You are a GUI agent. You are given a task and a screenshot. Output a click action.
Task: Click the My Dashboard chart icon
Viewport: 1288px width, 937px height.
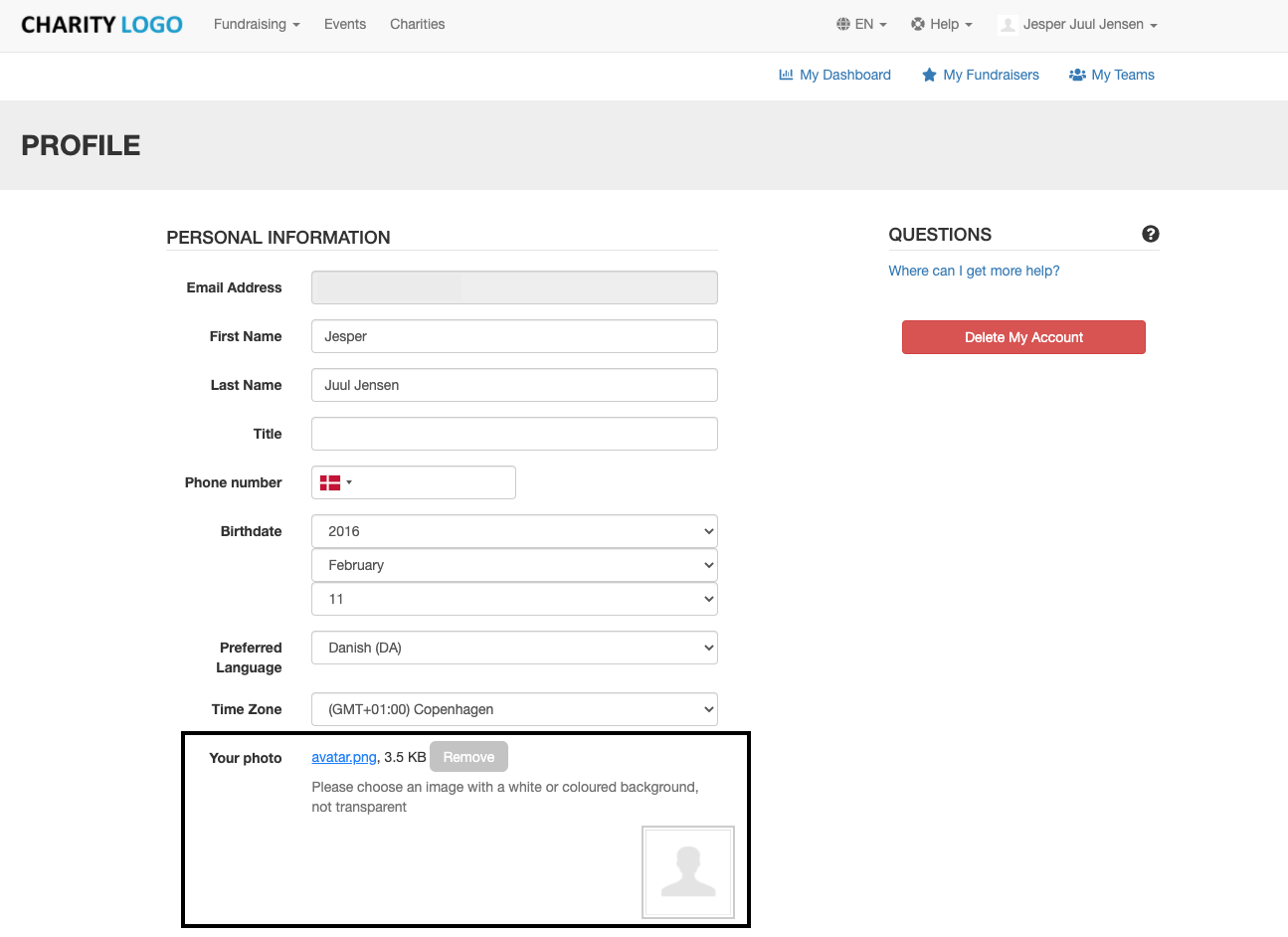(786, 75)
